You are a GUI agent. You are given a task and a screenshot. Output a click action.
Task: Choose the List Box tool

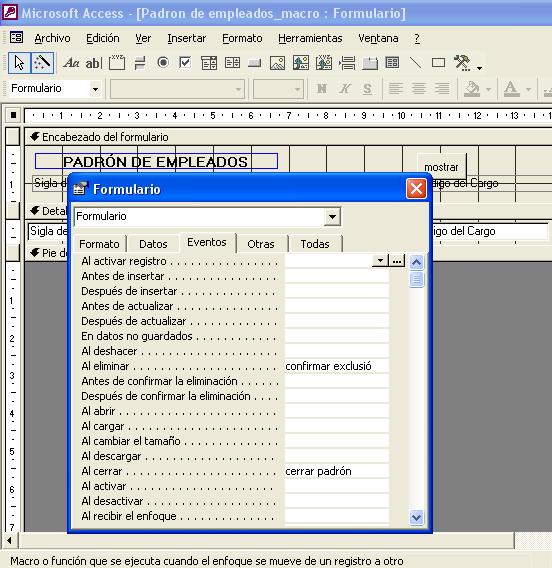coord(232,63)
